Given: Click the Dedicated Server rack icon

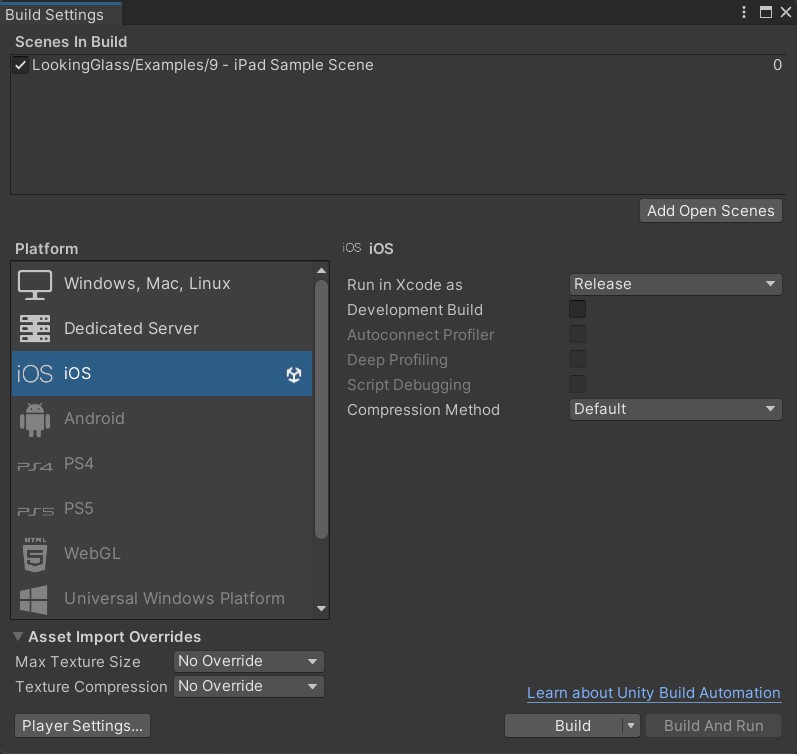Looking at the screenshot, I should tap(35, 329).
